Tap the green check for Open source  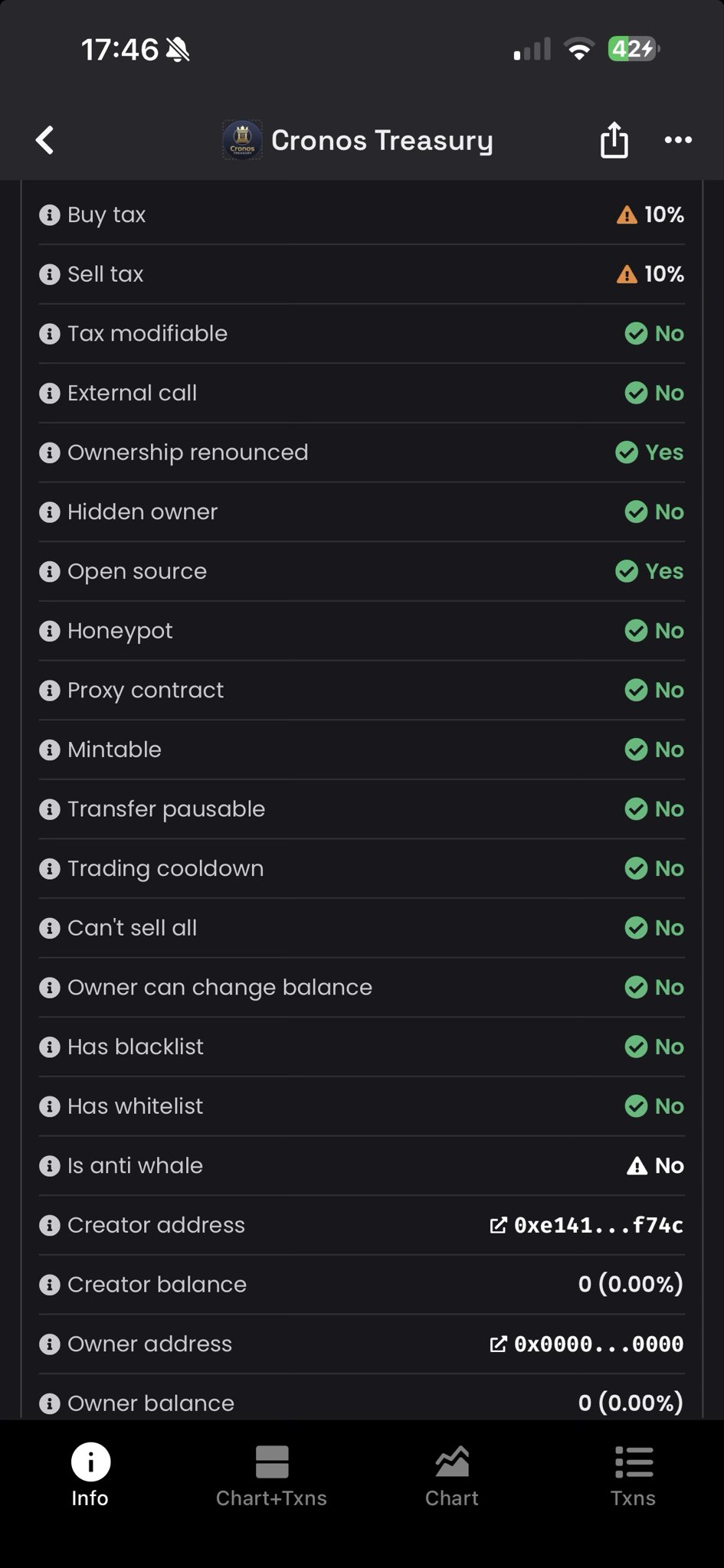click(x=627, y=571)
